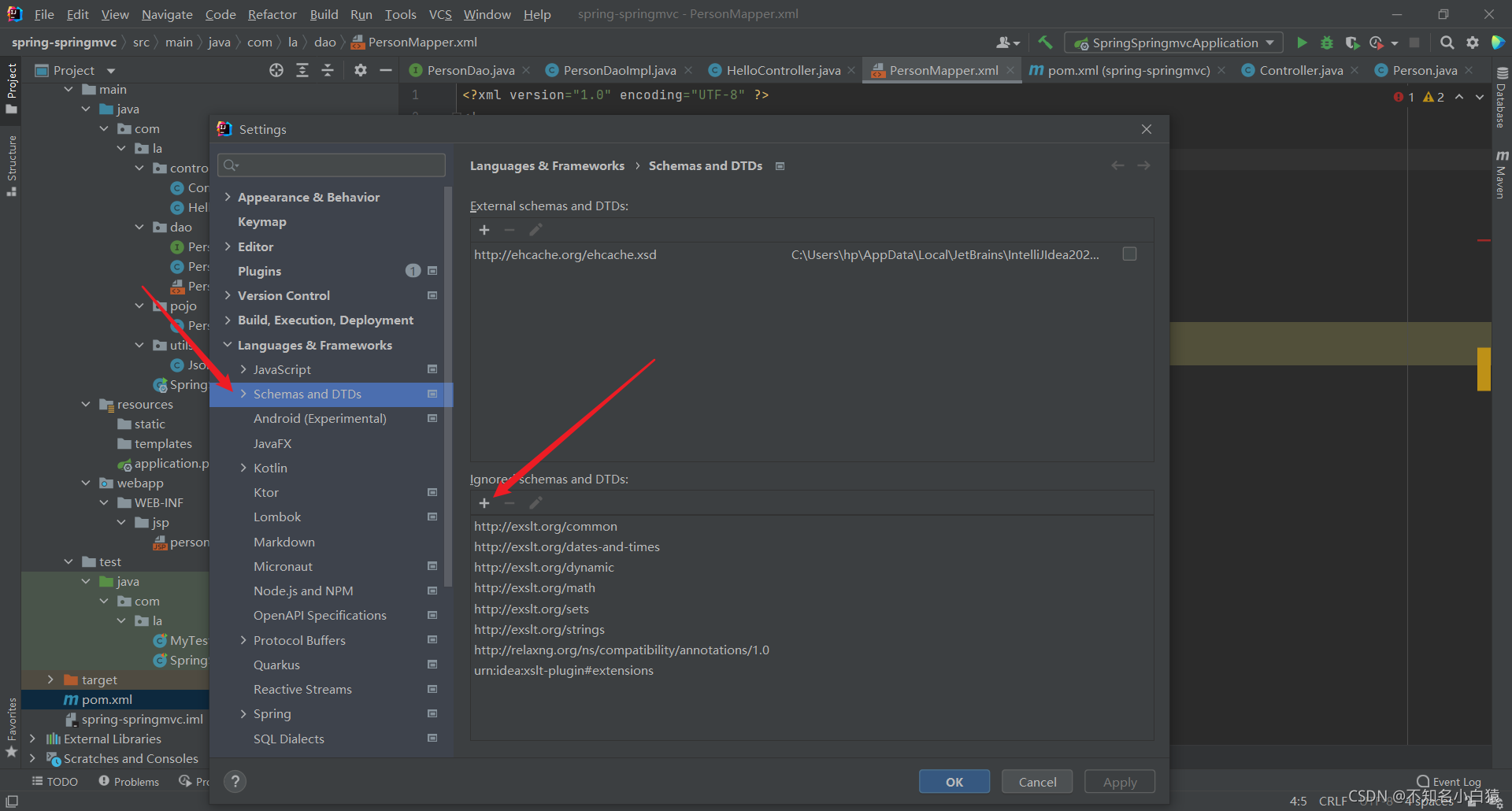Open the Maven tool window

[x=1502, y=175]
